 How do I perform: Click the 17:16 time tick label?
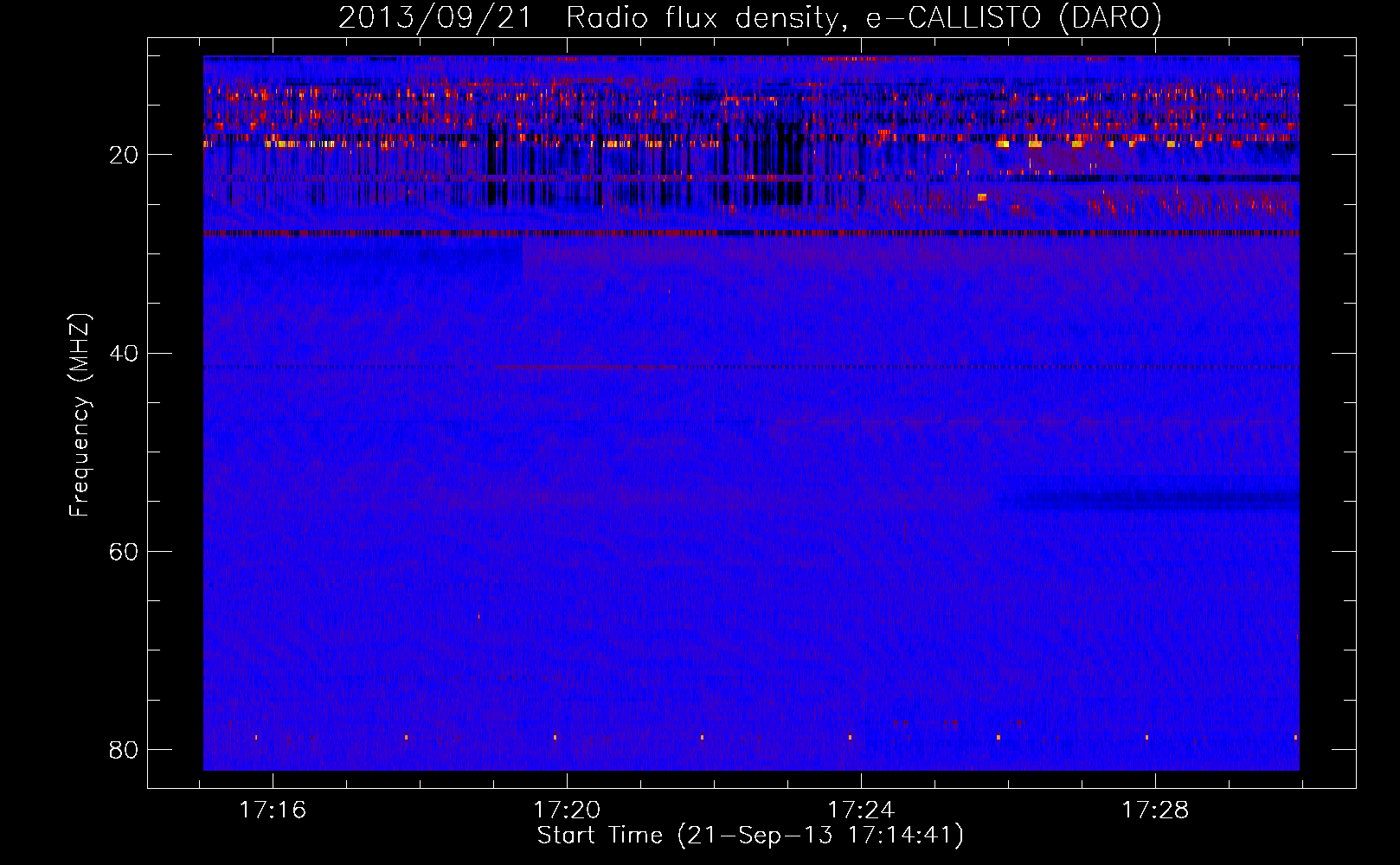coord(273,810)
